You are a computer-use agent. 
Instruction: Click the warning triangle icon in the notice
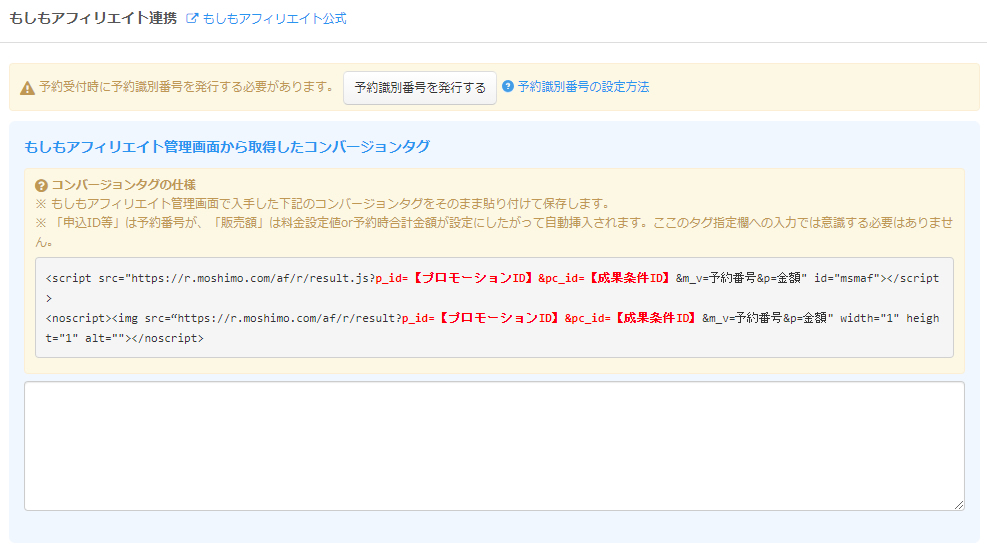click(x=27, y=88)
